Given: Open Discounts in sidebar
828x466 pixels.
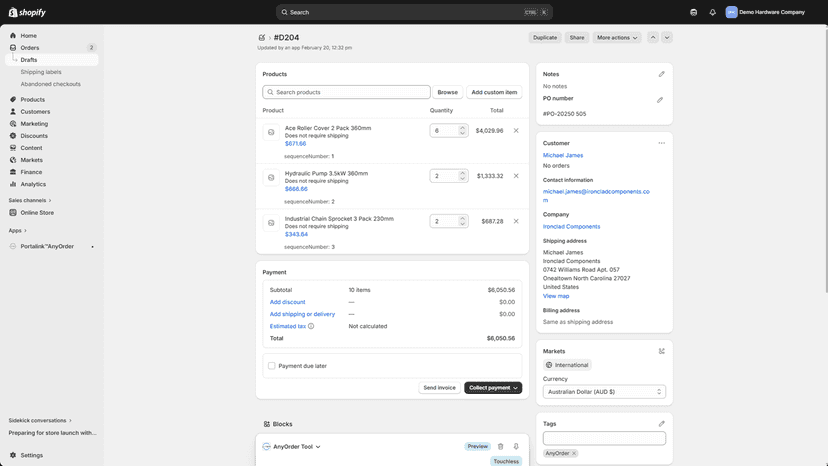Looking at the screenshot, I should pyautogui.click(x=34, y=136).
